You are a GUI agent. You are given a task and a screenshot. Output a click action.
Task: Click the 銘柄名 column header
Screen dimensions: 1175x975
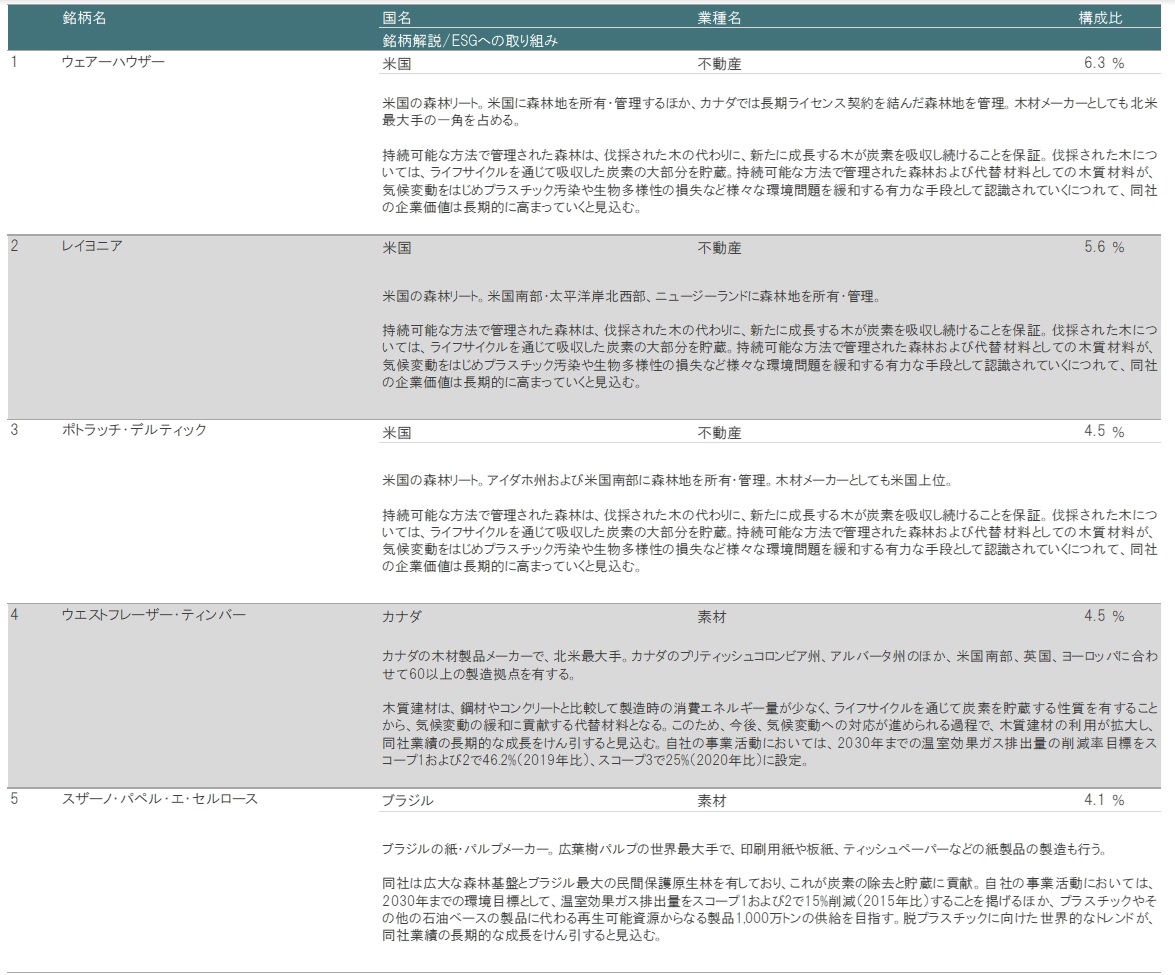coord(84,18)
